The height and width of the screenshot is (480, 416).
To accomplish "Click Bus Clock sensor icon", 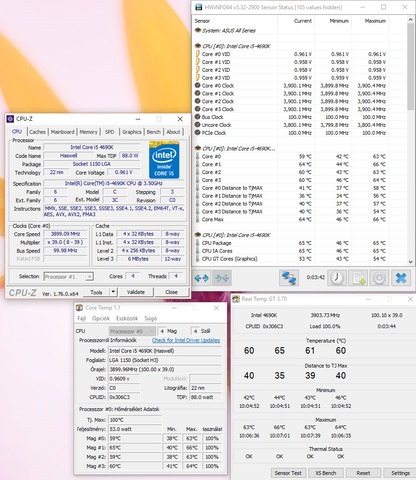I will [198, 117].
